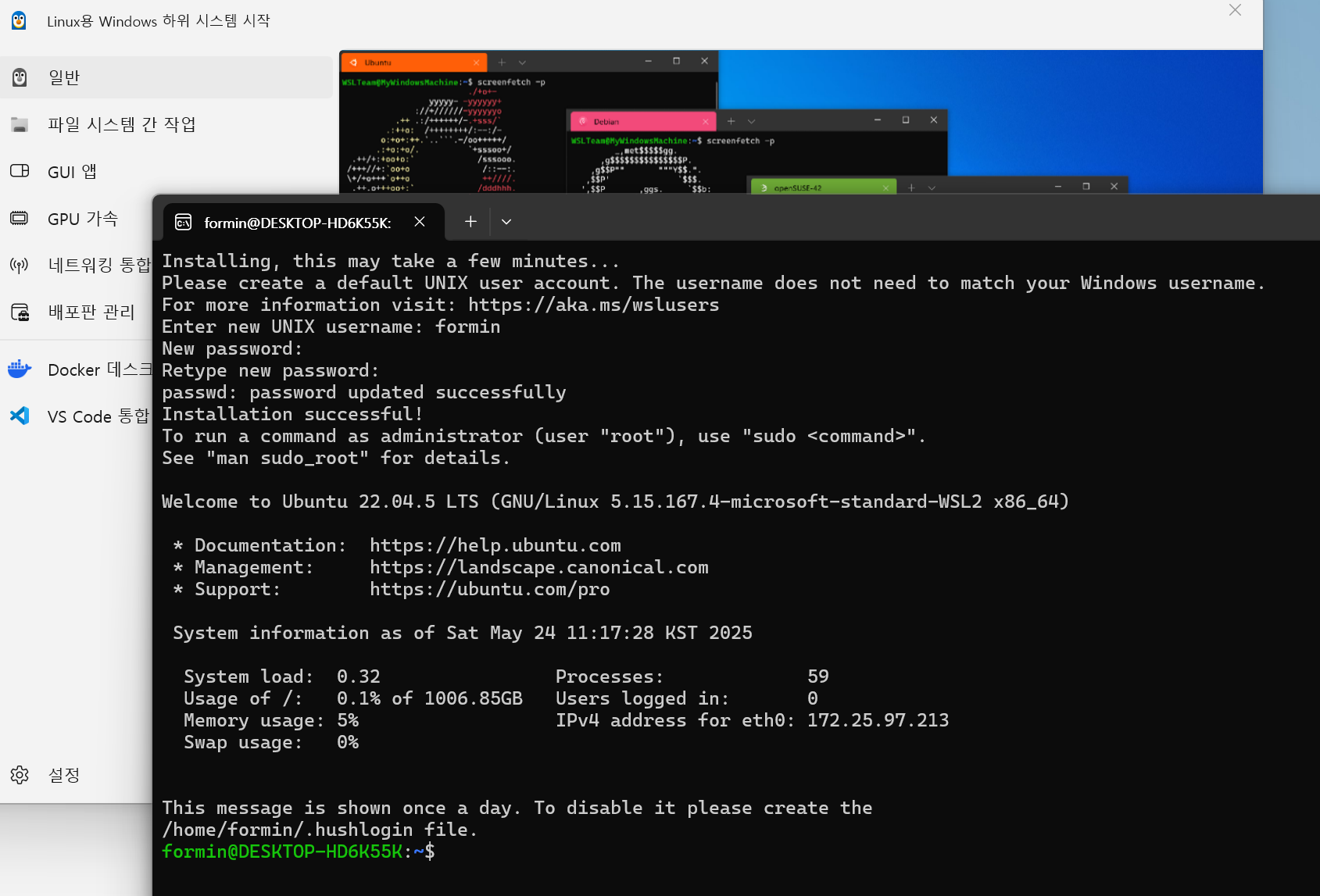
Task: Click the 'Welcome to Ubuntu 22.04.5 LTS' line
Action: click(615, 502)
